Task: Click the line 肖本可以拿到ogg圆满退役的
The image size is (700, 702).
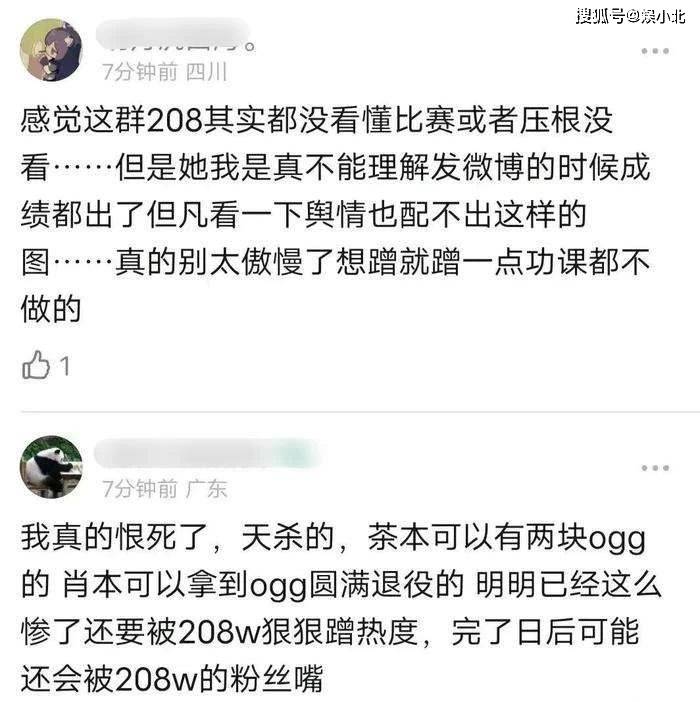Action: [x=263, y=584]
